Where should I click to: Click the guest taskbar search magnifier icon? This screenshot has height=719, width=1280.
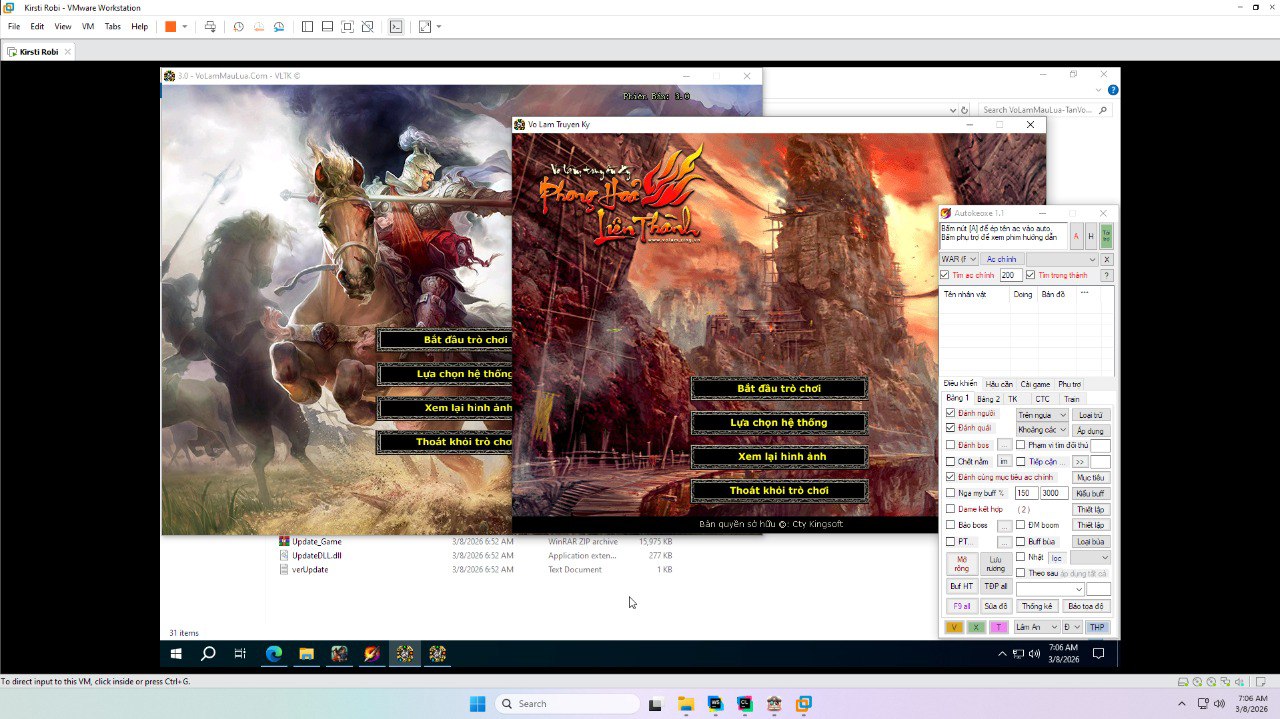pyautogui.click(x=208, y=654)
